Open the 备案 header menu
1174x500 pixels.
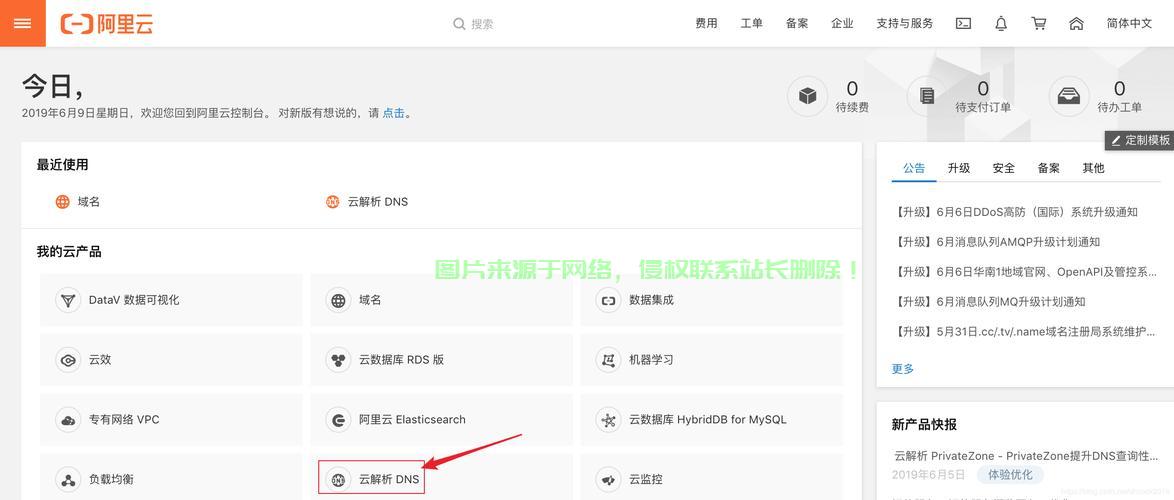click(x=797, y=23)
